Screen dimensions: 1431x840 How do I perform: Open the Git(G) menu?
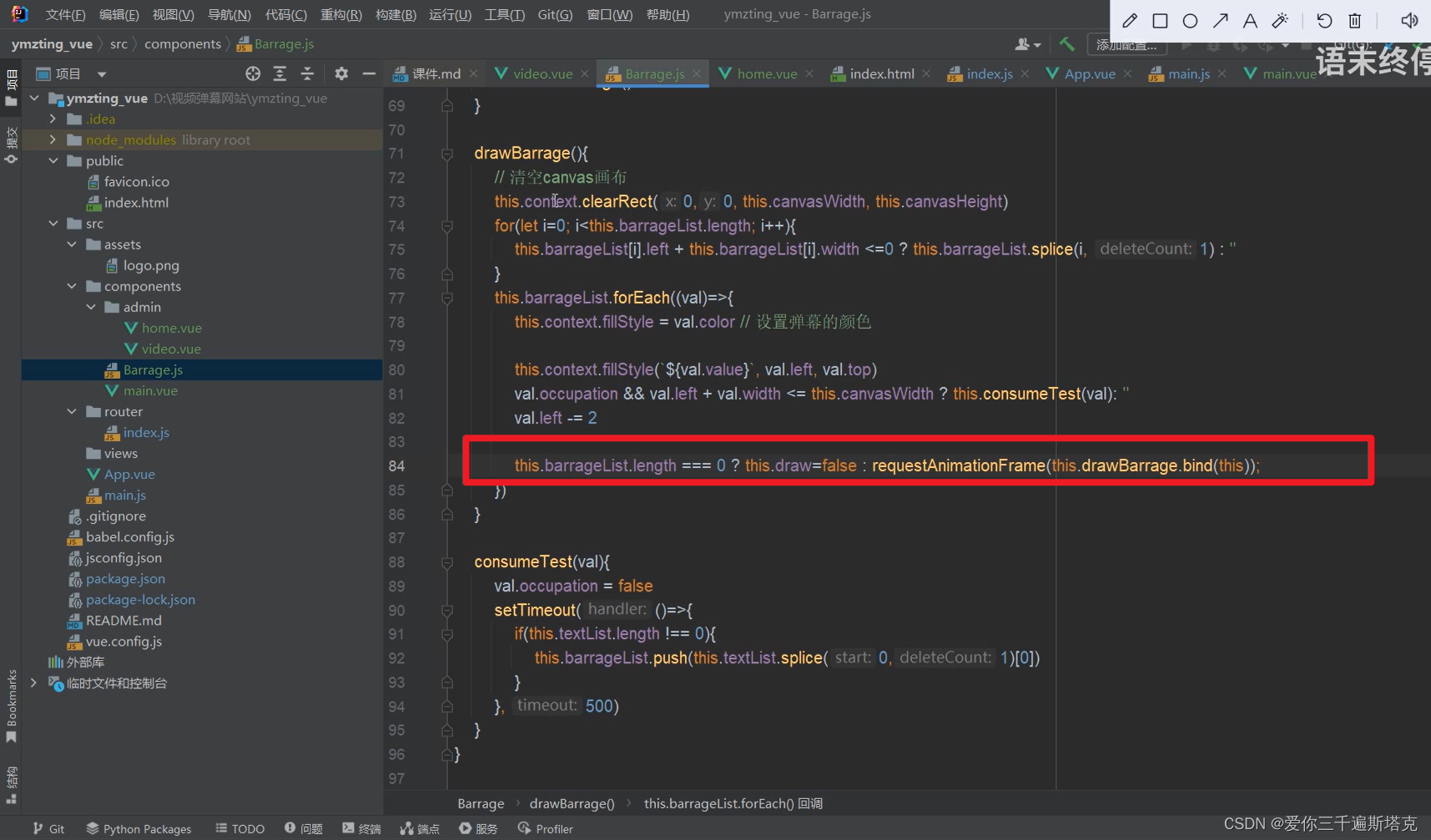point(555,14)
